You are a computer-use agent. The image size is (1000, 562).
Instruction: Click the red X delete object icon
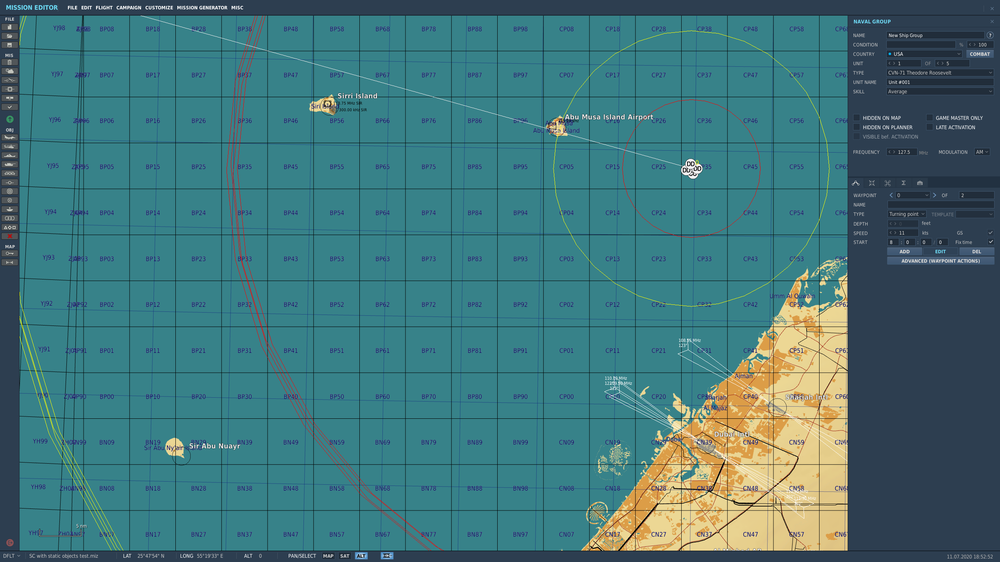10,236
